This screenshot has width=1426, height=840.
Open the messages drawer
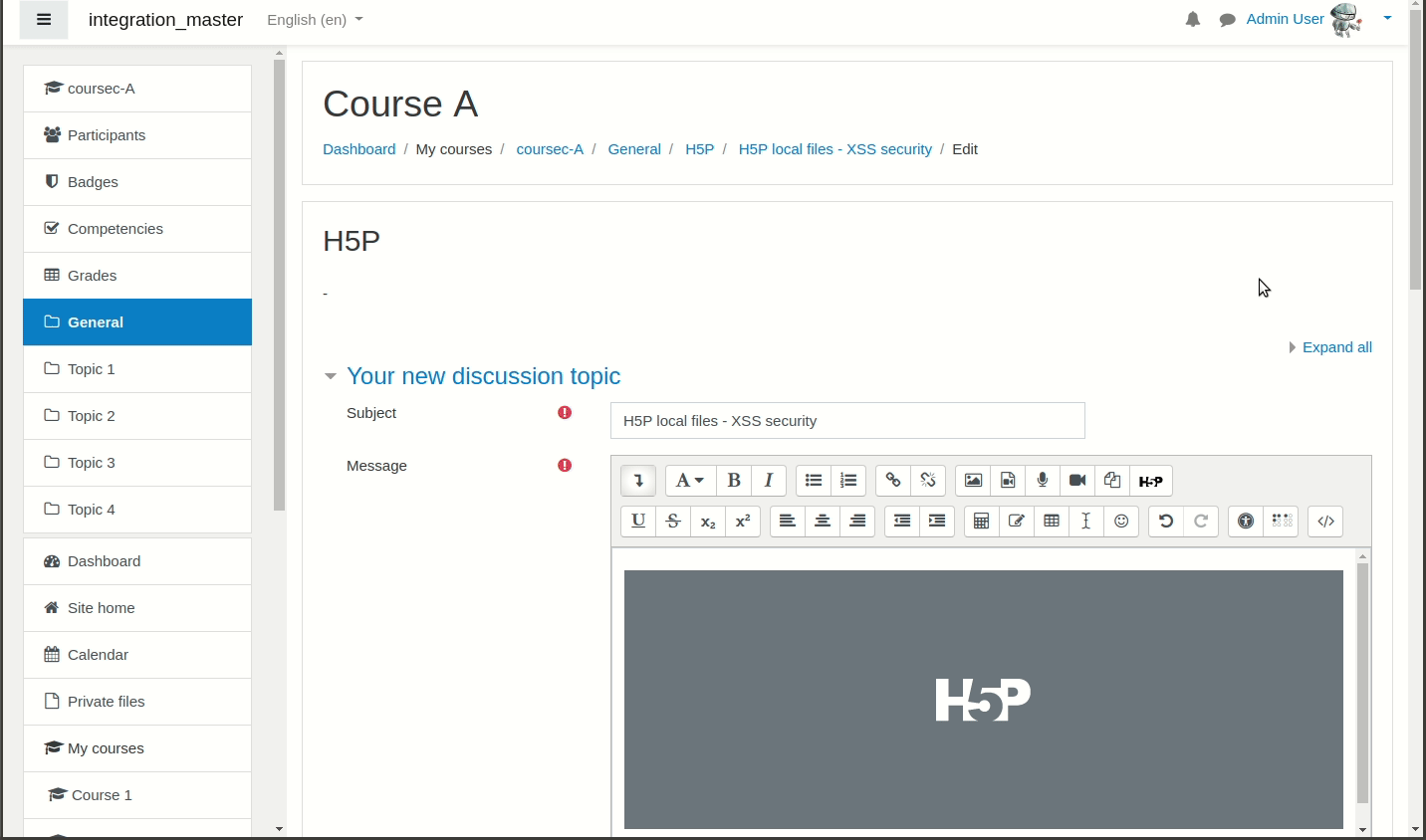tap(1228, 20)
